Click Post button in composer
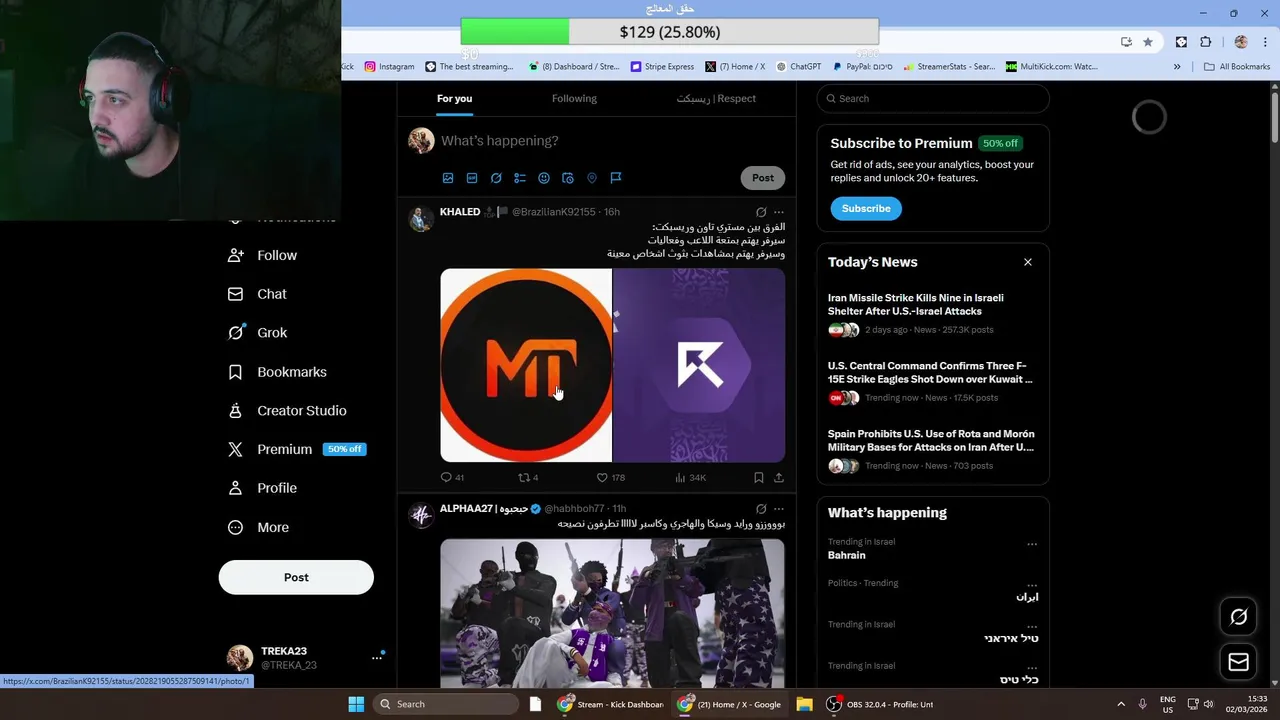 [763, 178]
